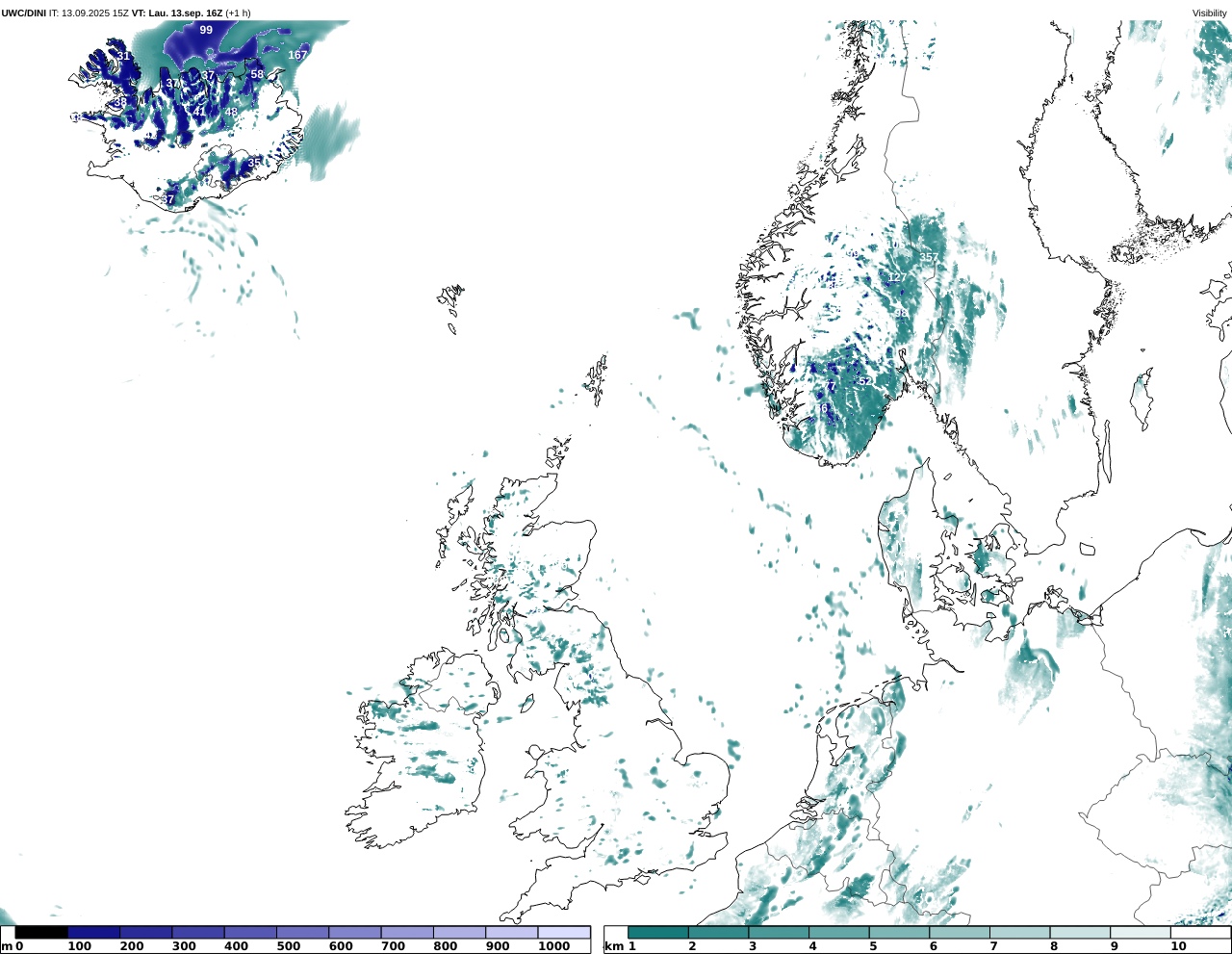Click the 38 value in west Iceland
Image resolution: width=1232 pixels, height=954 pixels.
[120, 101]
